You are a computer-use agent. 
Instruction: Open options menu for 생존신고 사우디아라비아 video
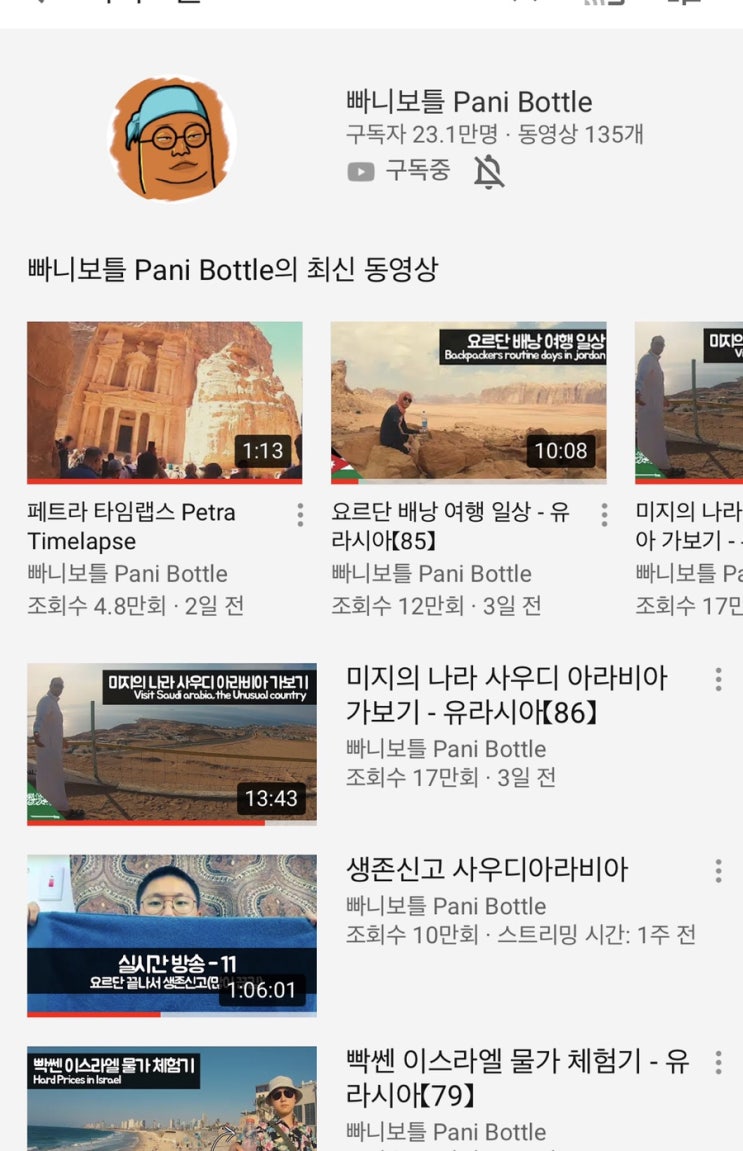coord(718,871)
